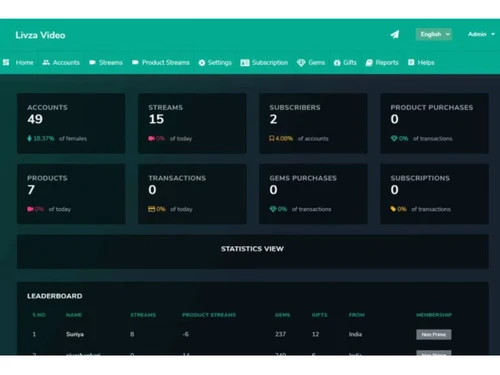Open the Reports menu item
Viewport: 500px width, 375px height.
point(387,62)
